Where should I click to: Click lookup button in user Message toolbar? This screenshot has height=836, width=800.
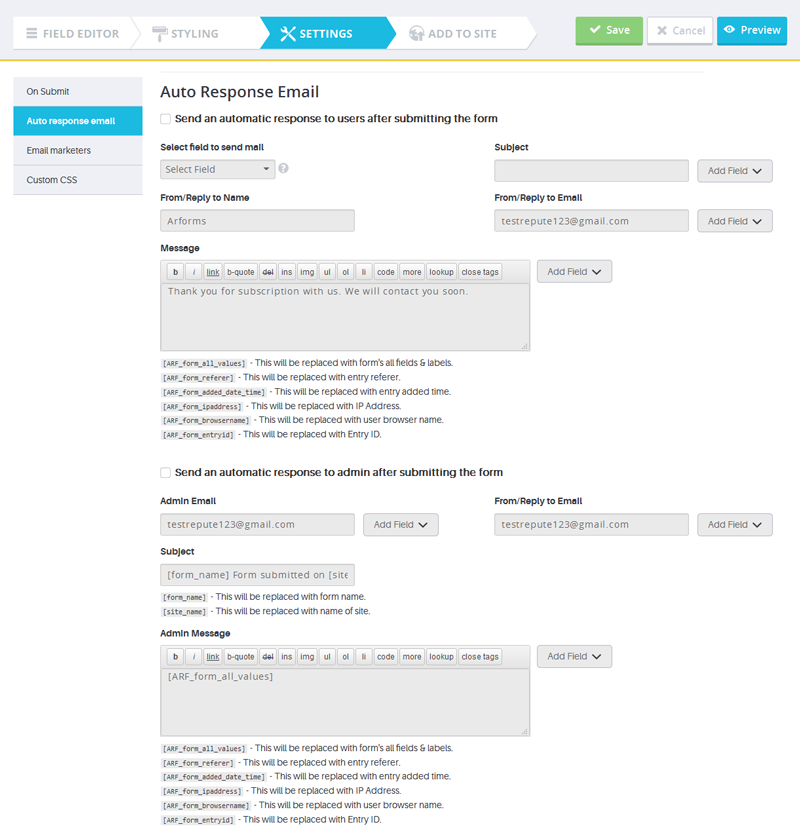coord(441,272)
